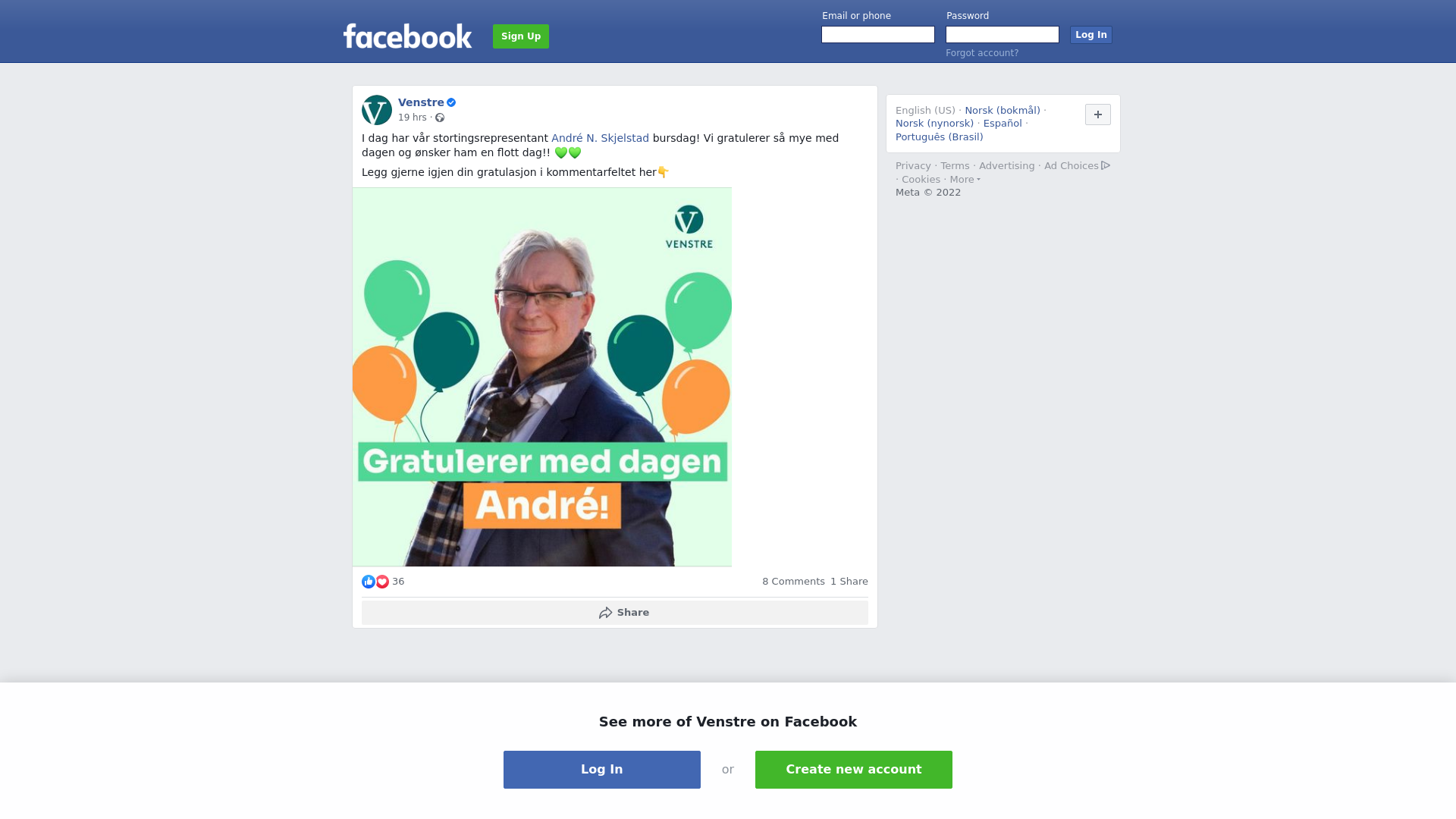The width and height of the screenshot is (1456, 819).
Task: Click the Ad Choices triangle icon
Action: (1106, 165)
